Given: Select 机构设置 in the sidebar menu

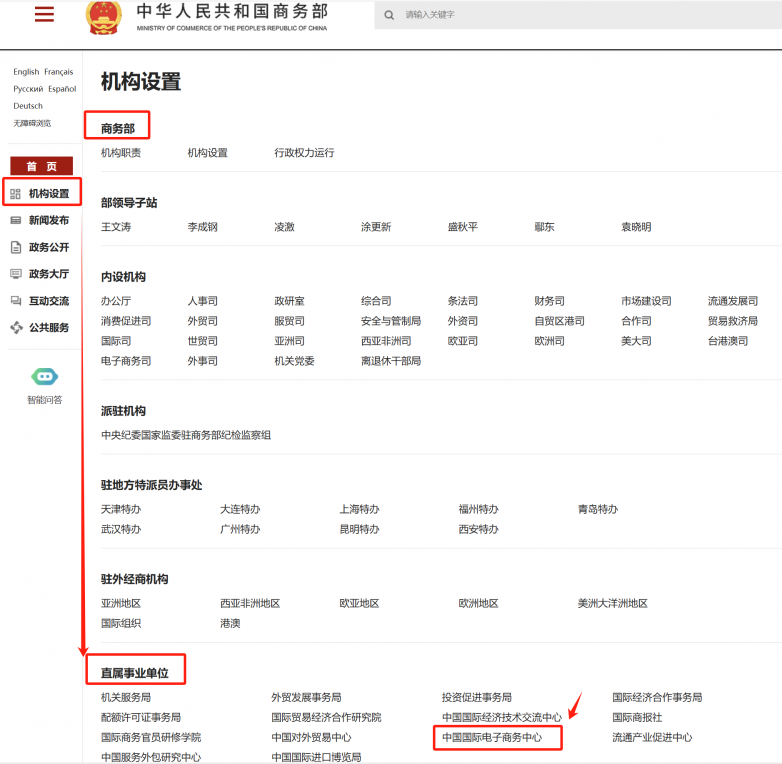Looking at the screenshot, I should pos(49,193).
